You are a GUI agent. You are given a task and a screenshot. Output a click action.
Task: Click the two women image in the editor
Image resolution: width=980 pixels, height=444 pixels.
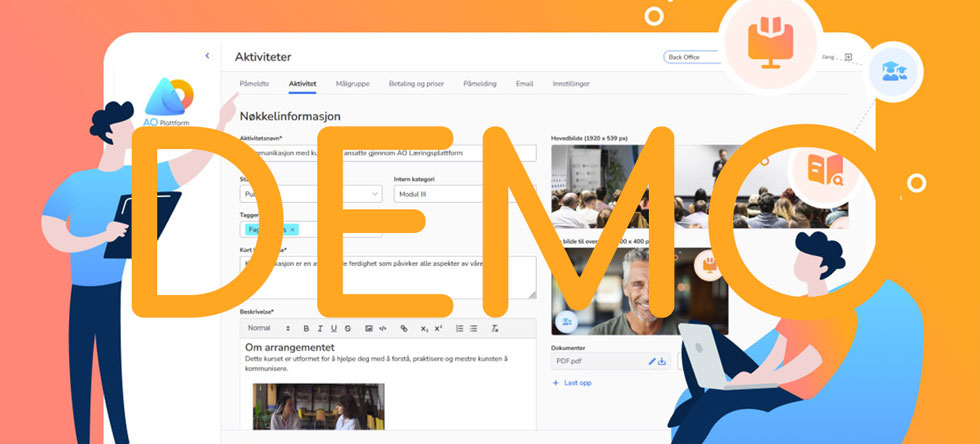[318, 406]
